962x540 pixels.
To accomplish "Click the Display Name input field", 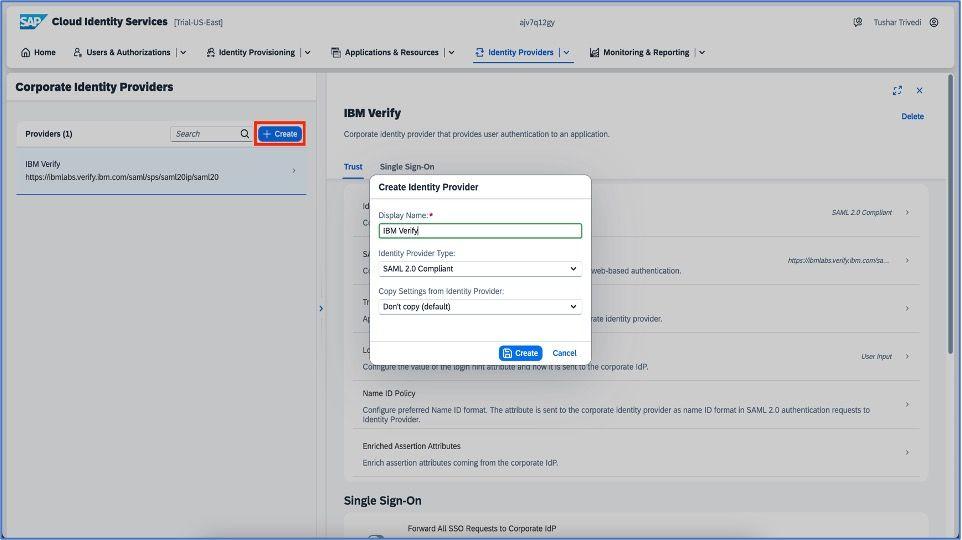I will (480, 231).
